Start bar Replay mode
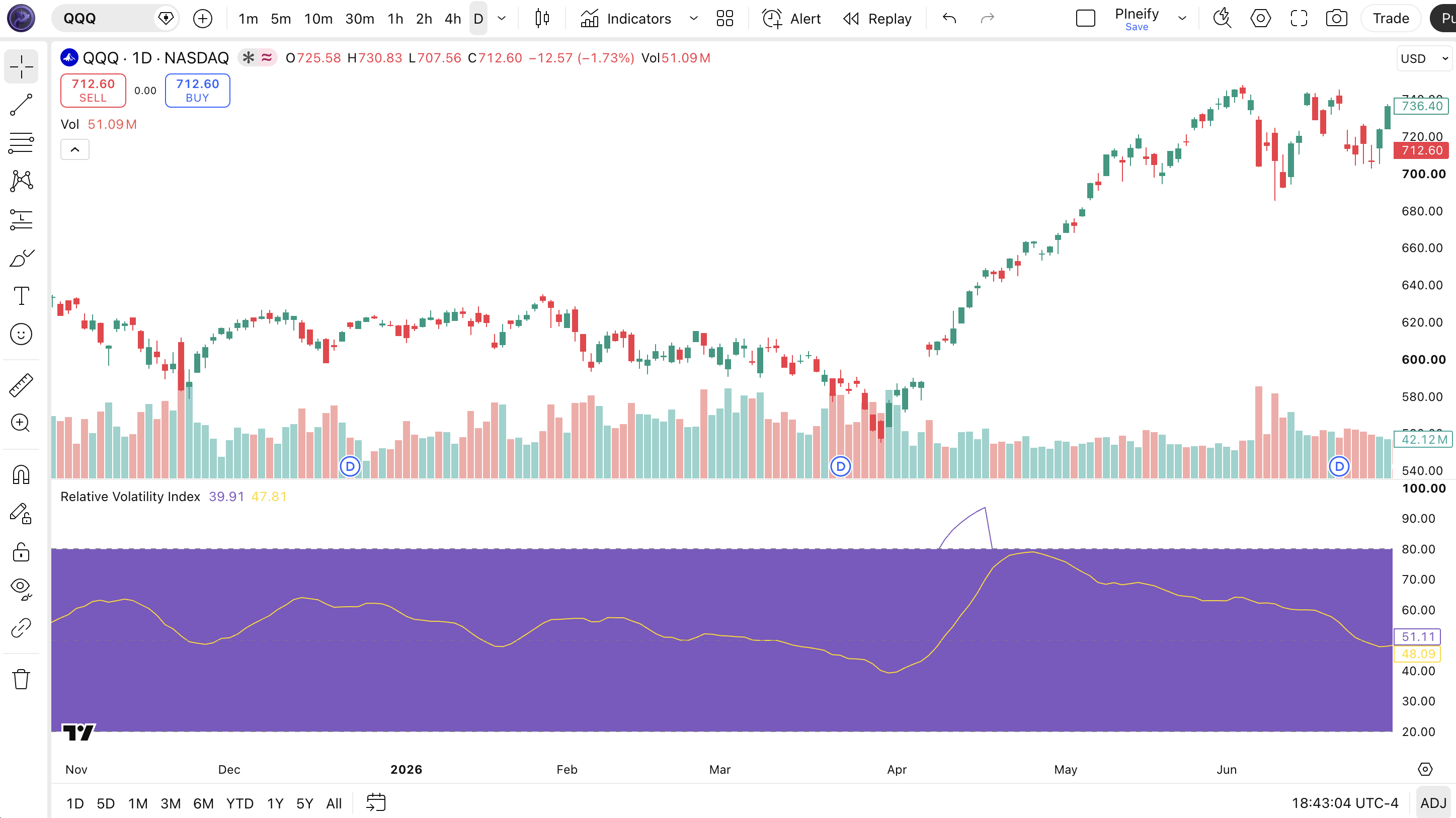The height and width of the screenshot is (818, 1456). [877, 19]
